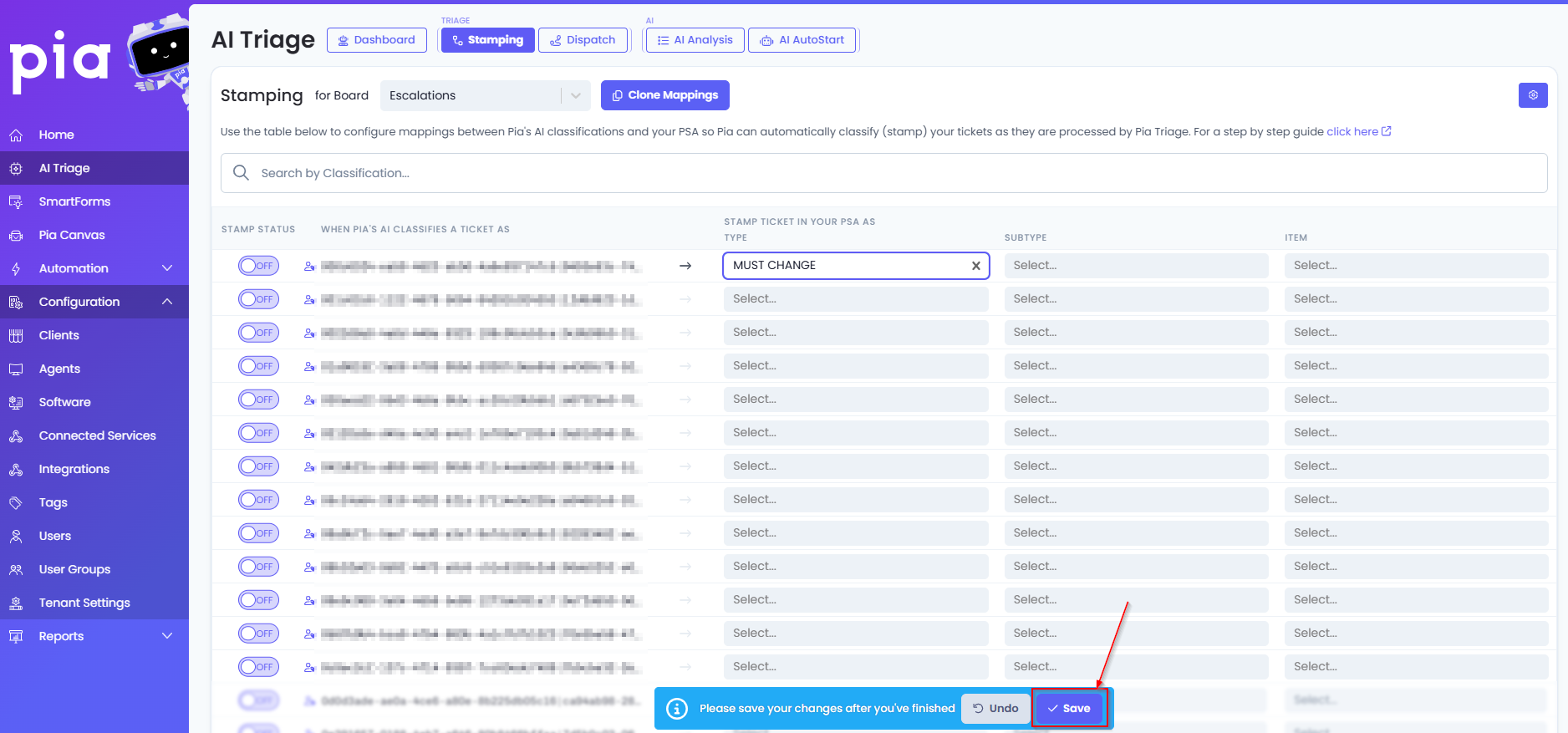The image size is (1568, 733).
Task: Clear the MUST CHANGE type value
Action: point(975,266)
